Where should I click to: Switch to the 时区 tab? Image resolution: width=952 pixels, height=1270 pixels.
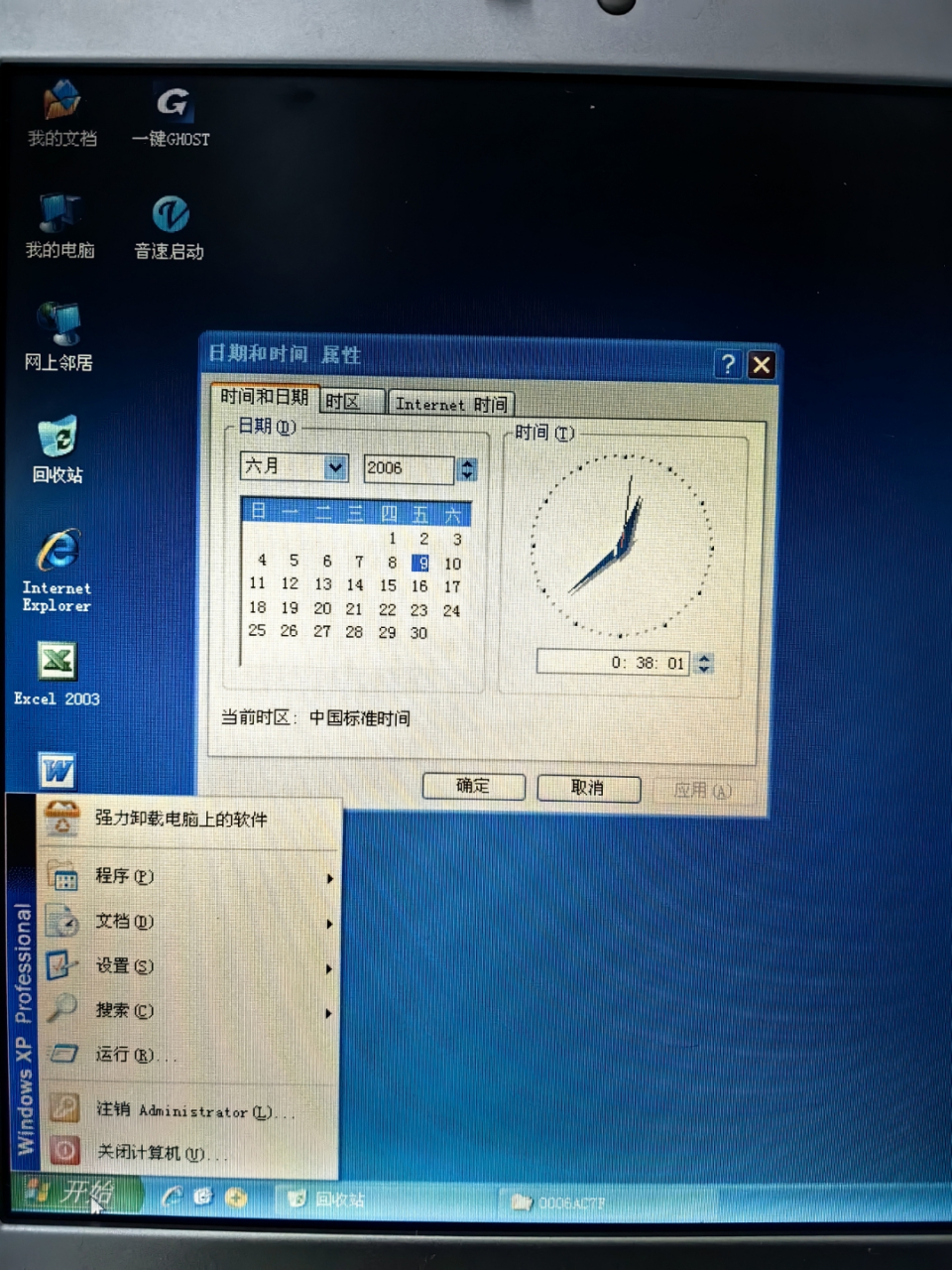point(349,401)
